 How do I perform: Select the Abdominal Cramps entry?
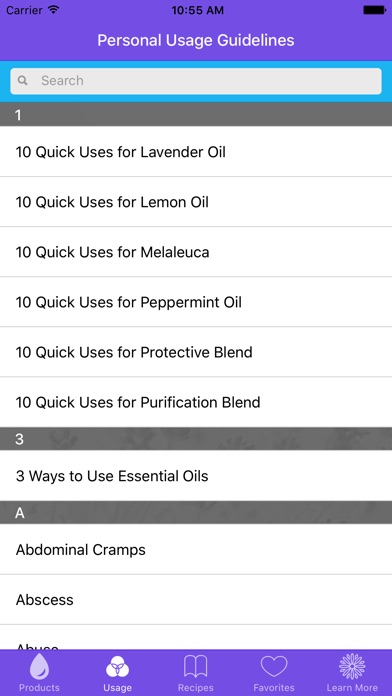[x=196, y=550]
